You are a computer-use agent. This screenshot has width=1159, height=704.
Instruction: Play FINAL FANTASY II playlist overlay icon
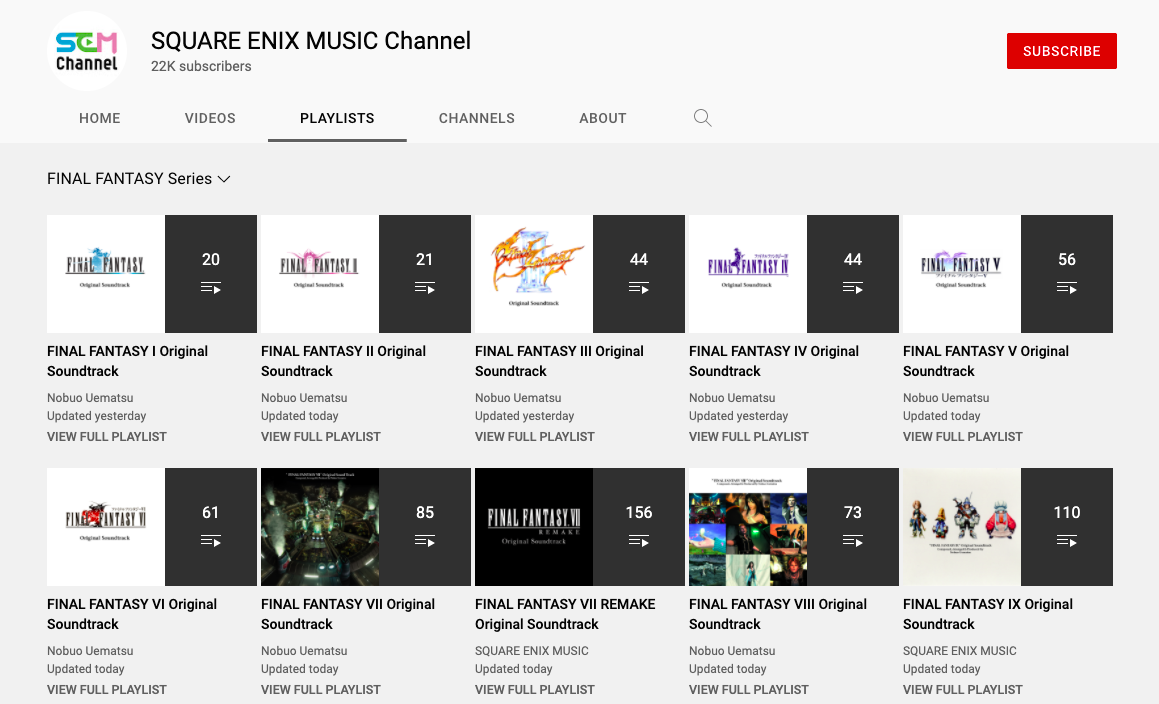pyautogui.click(x=424, y=288)
